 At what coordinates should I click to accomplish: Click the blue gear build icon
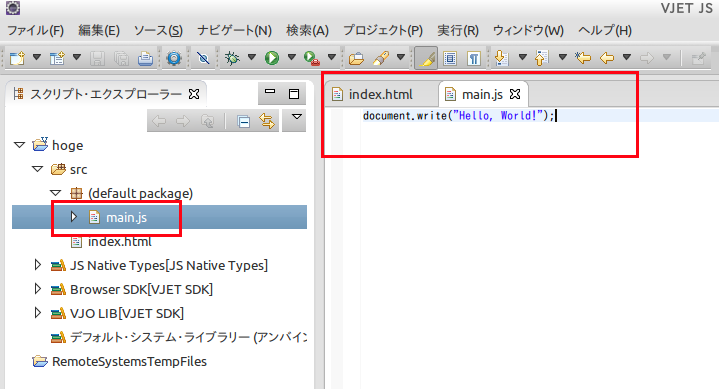tap(174, 58)
